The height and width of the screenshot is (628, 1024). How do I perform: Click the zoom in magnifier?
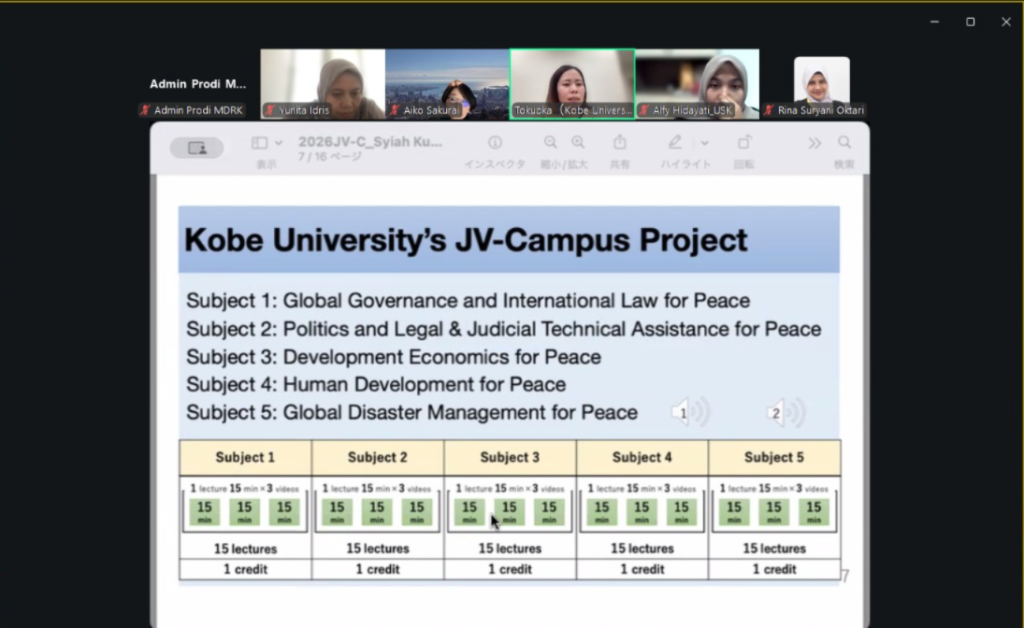(x=578, y=142)
